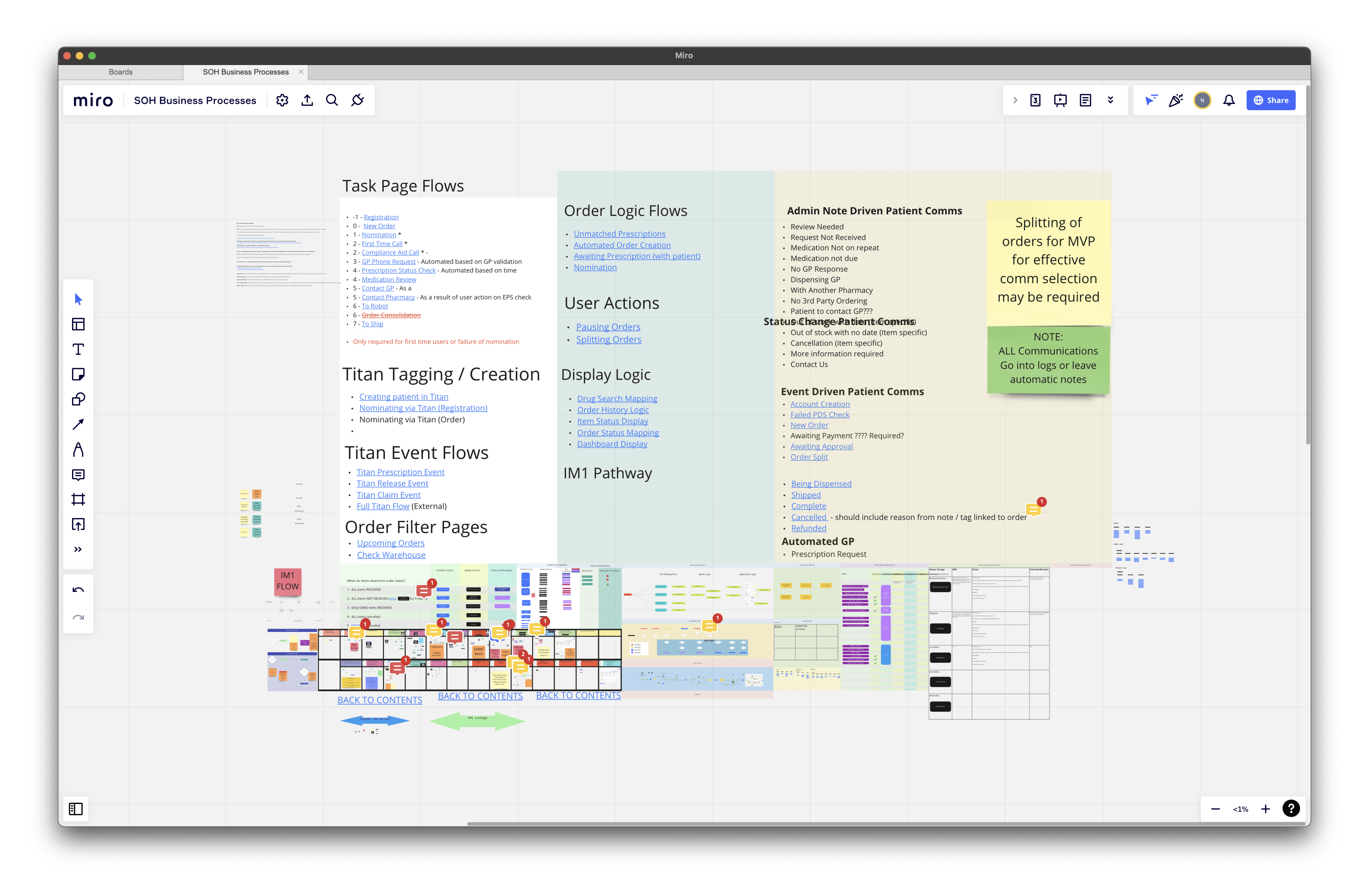Open the apps plug icon

coord(358,100)
